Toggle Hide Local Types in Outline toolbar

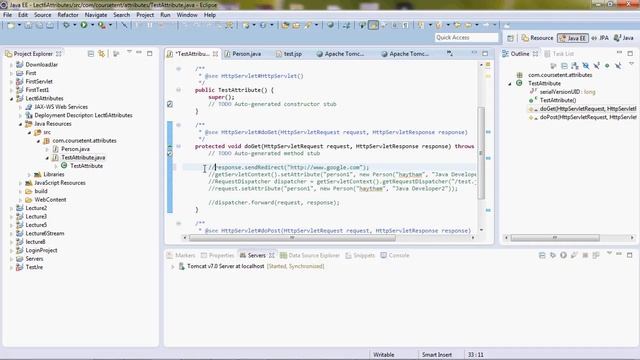click(618, 66)
